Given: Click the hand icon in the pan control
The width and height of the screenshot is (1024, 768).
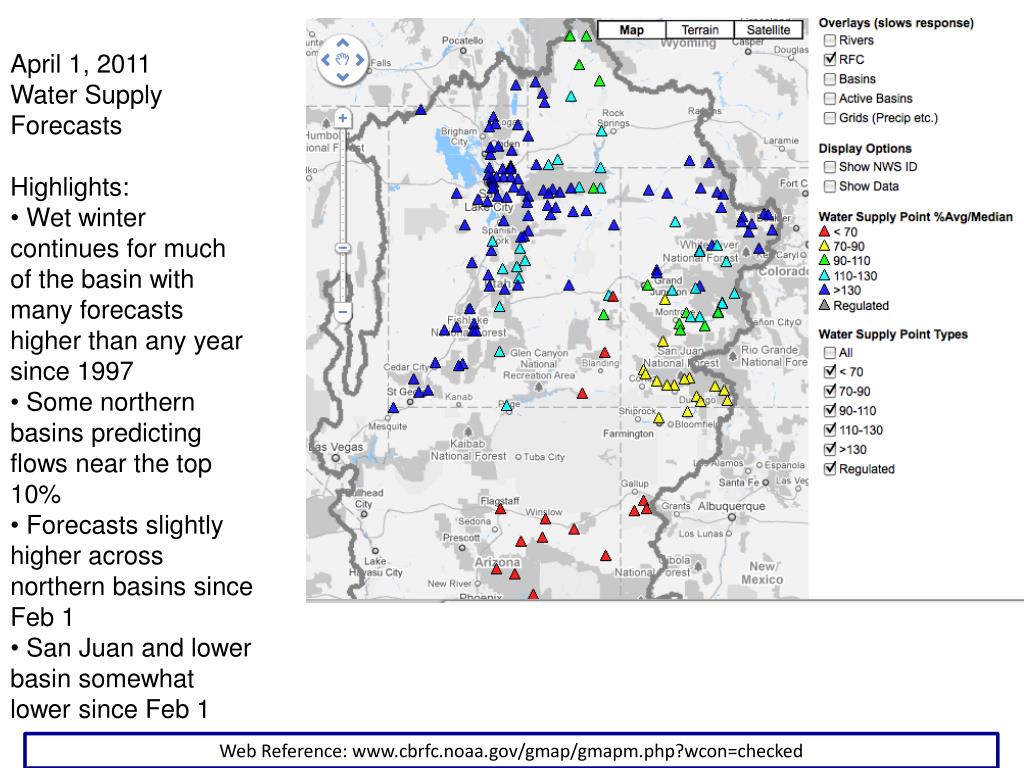Looking at the screenshot, I should pos(343,60).
